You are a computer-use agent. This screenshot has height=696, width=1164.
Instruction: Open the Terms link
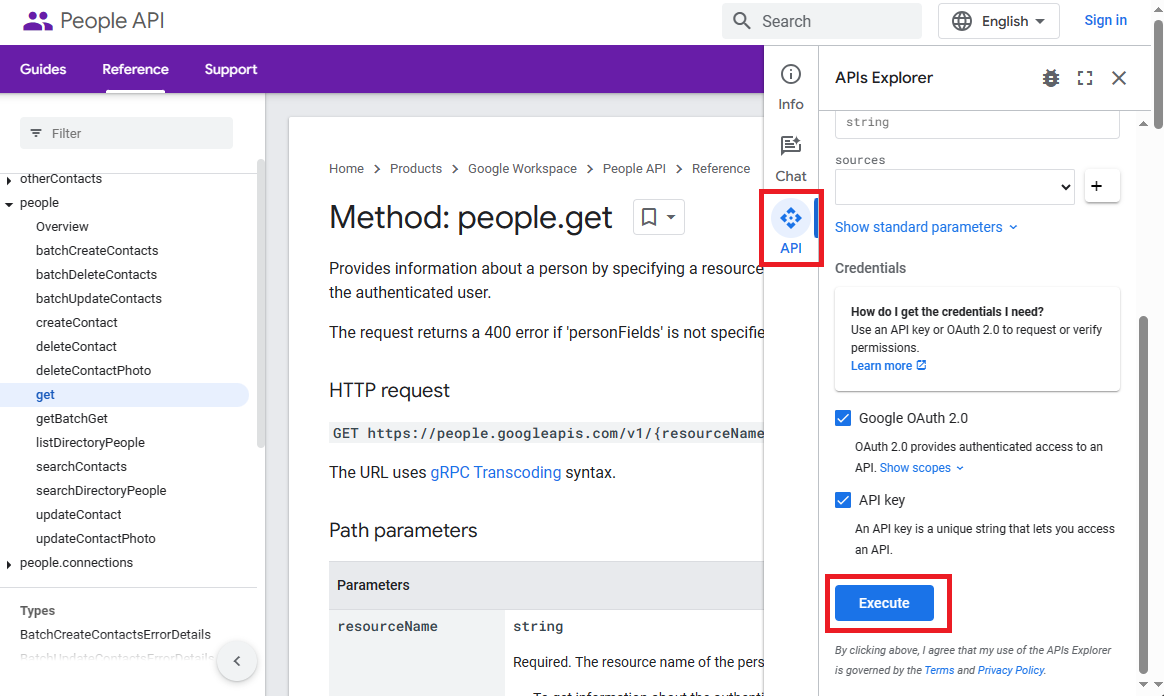(x=939, y=670)
